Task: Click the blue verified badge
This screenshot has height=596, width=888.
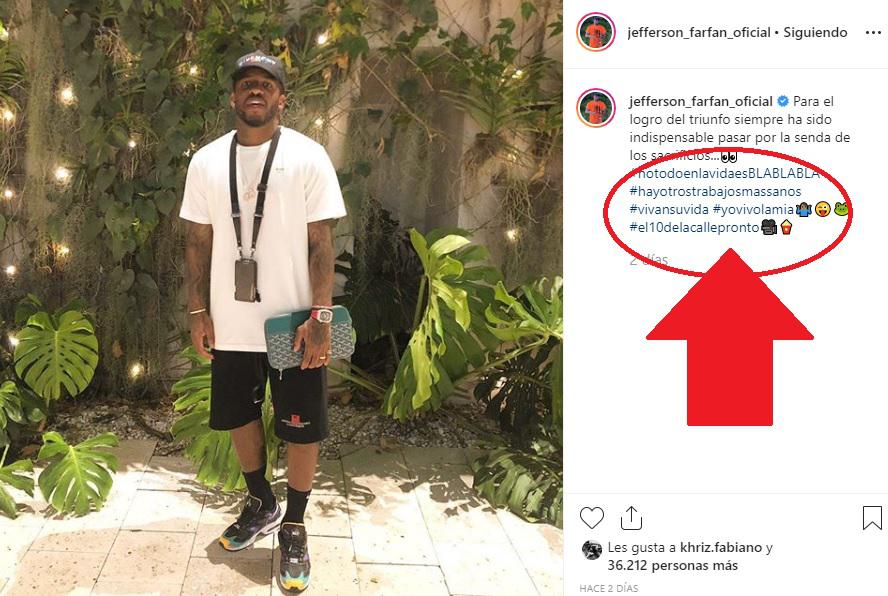Action: click(783, 101)
